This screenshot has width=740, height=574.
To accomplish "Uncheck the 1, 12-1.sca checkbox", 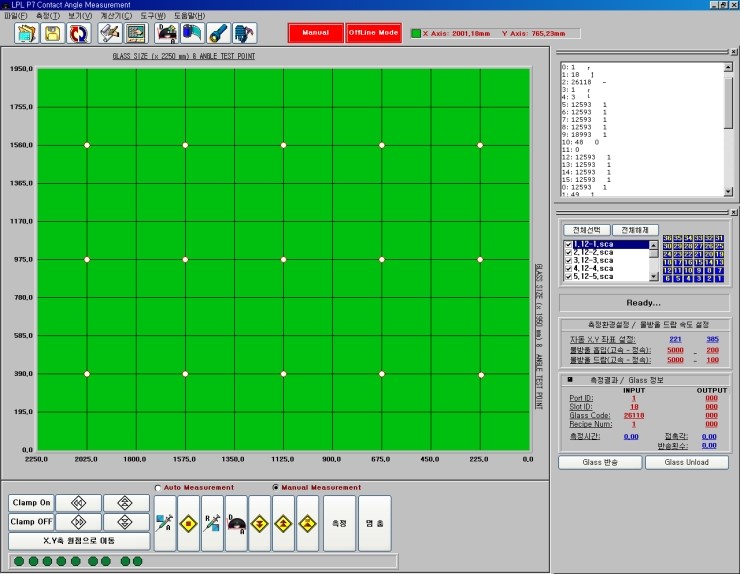I will point(568,245).
